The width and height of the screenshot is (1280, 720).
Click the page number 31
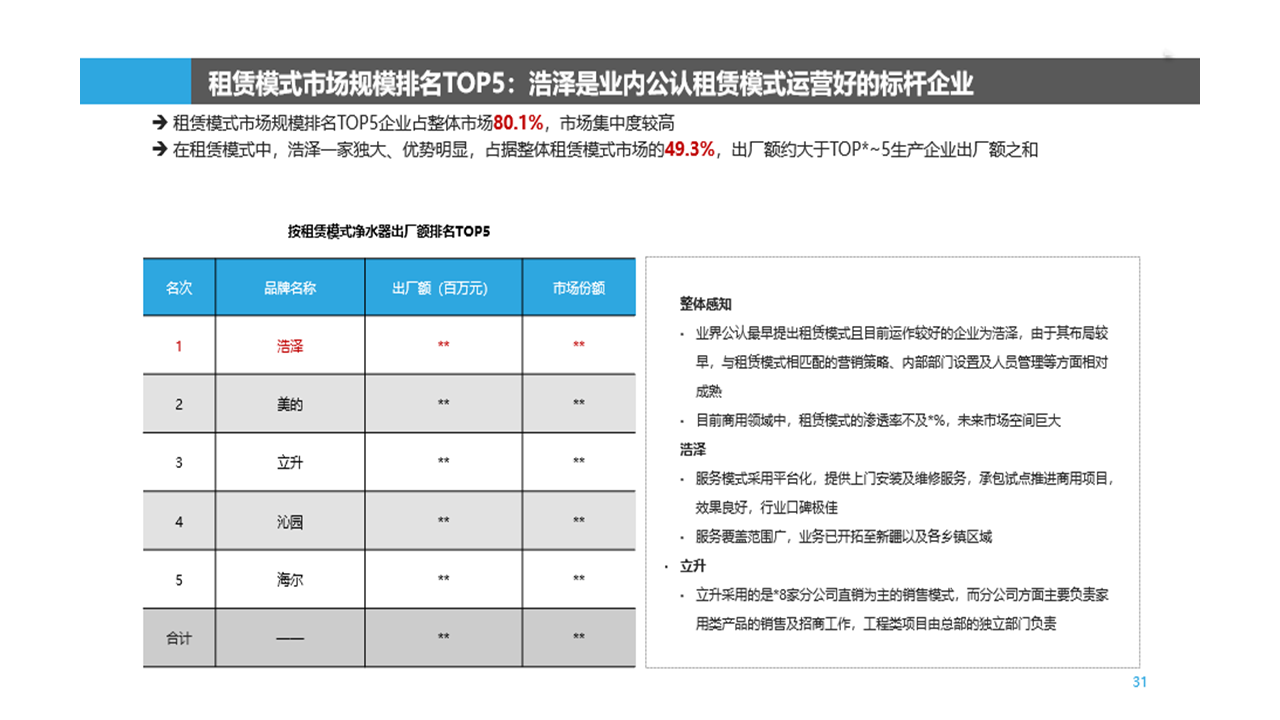tap(1139, 682)
